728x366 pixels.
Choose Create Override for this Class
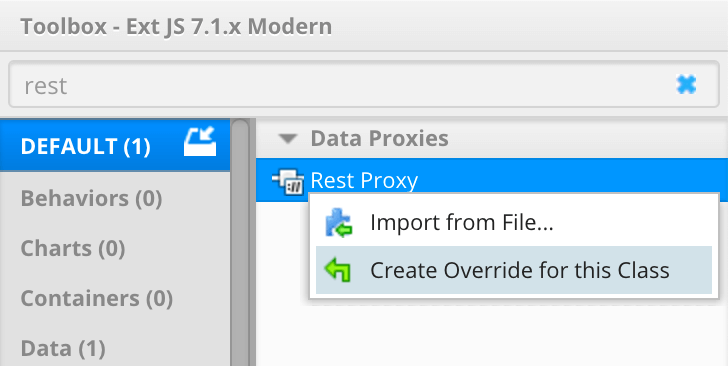point(514,270)
